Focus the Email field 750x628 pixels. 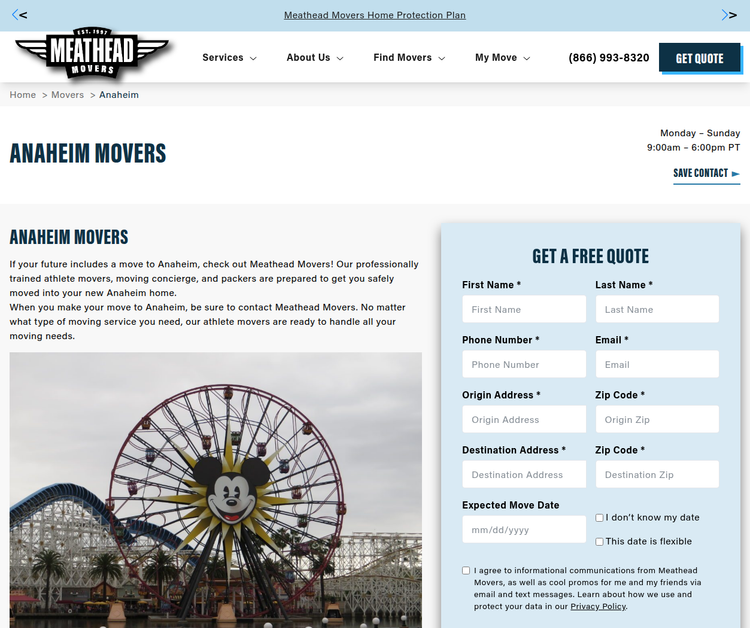(657, 364)
